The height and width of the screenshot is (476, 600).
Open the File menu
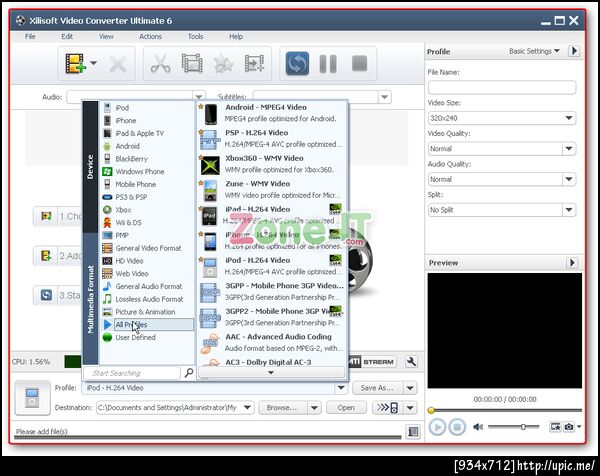(x=30, y=36)
